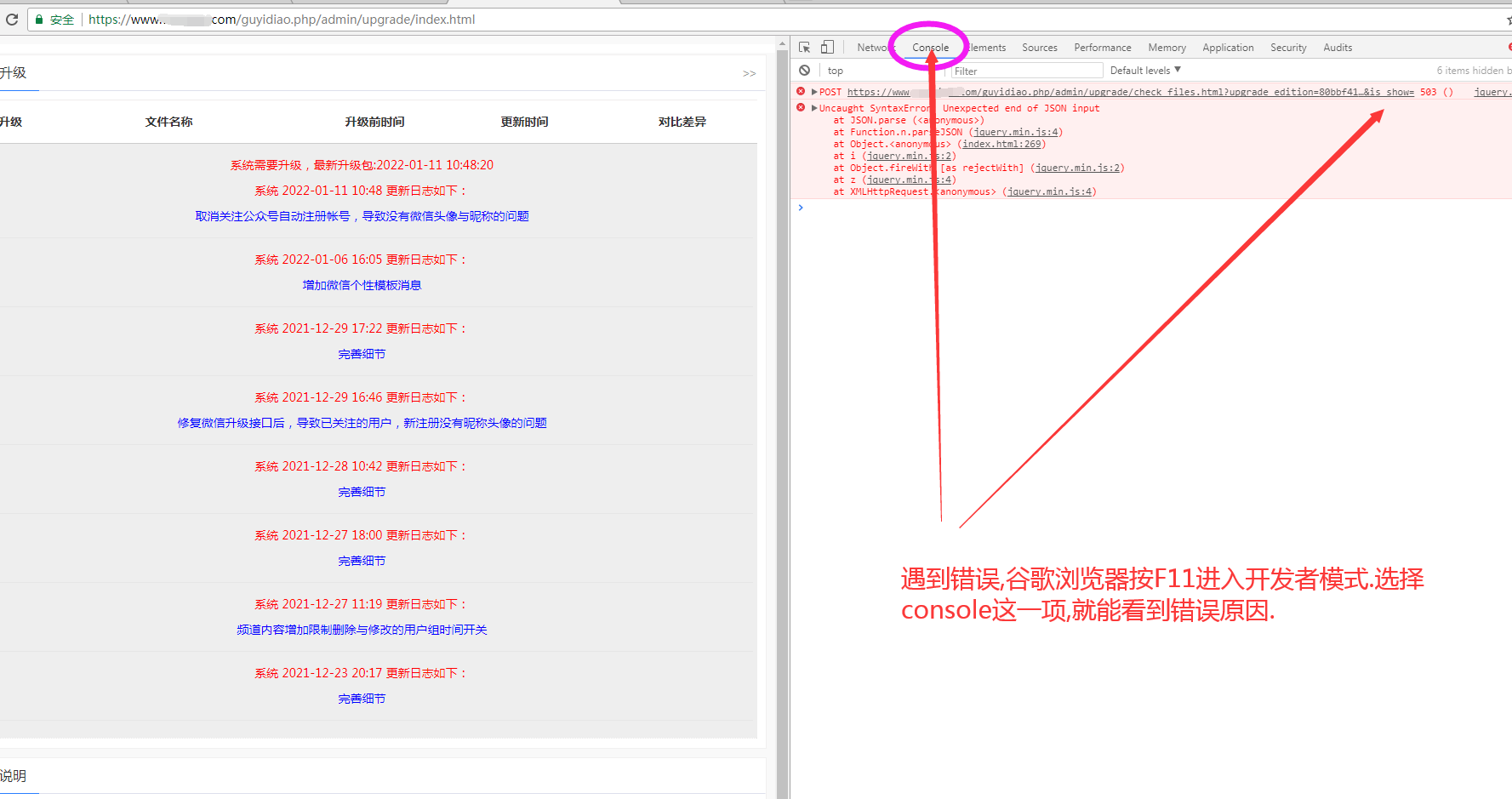Open the Performance tab in DevTools
1512x799 pixels.
tap(1102, 48)
